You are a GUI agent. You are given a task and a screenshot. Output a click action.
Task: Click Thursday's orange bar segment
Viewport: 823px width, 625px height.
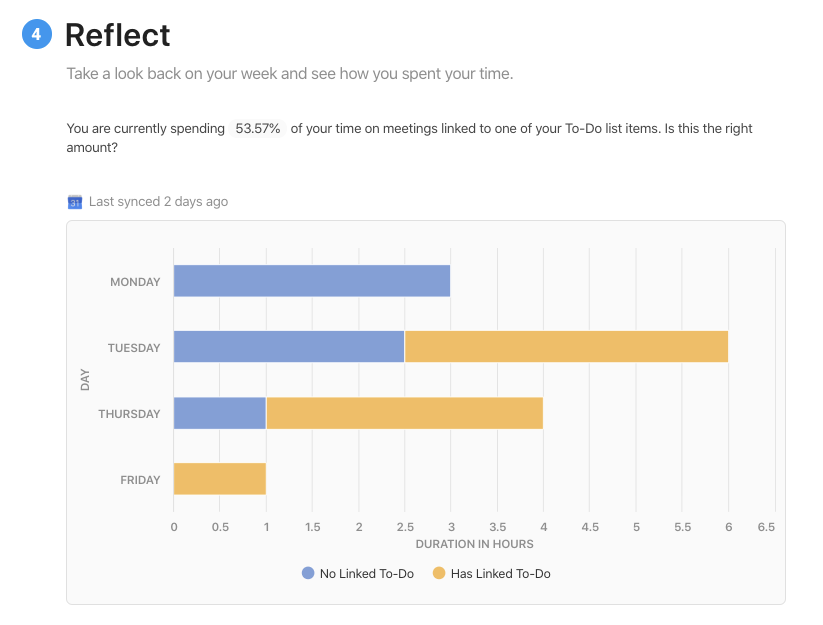[404, 414]
